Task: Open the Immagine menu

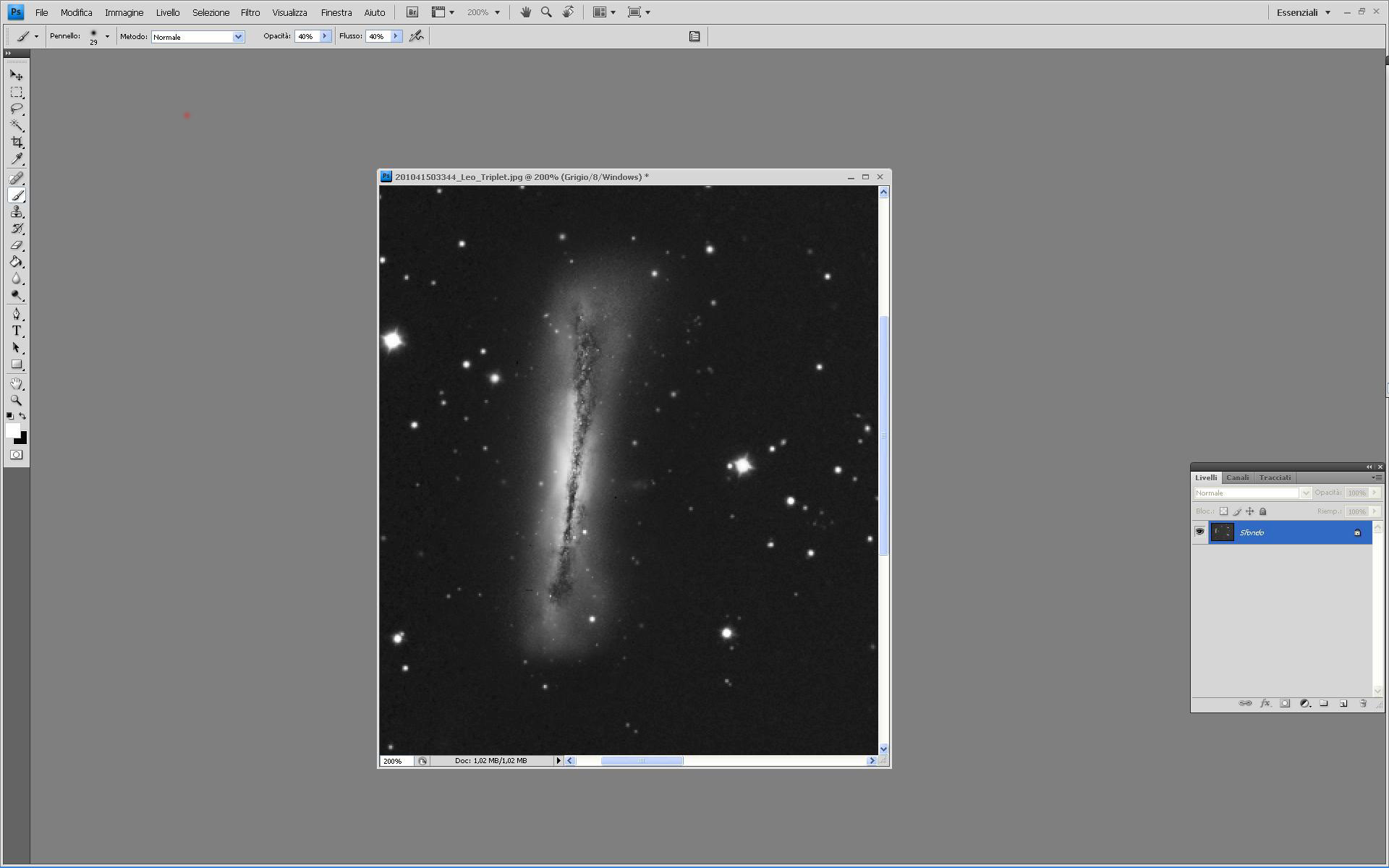Action: (x=124, y=12)
